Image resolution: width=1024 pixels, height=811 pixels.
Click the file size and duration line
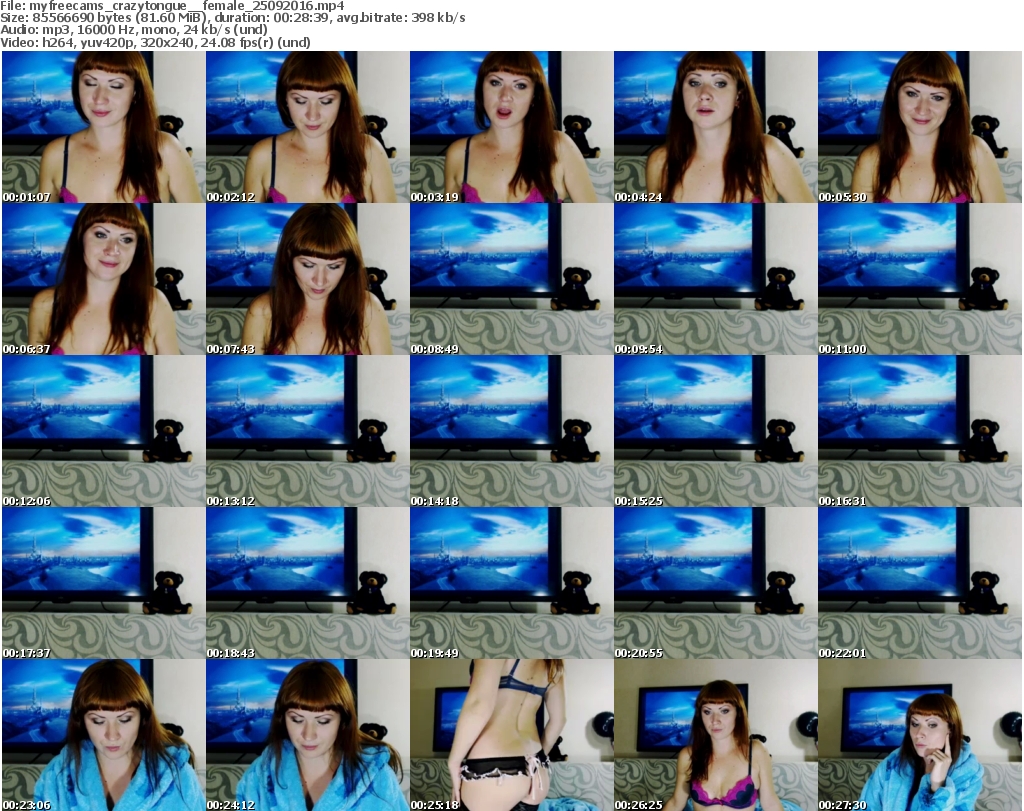(233, 18)
